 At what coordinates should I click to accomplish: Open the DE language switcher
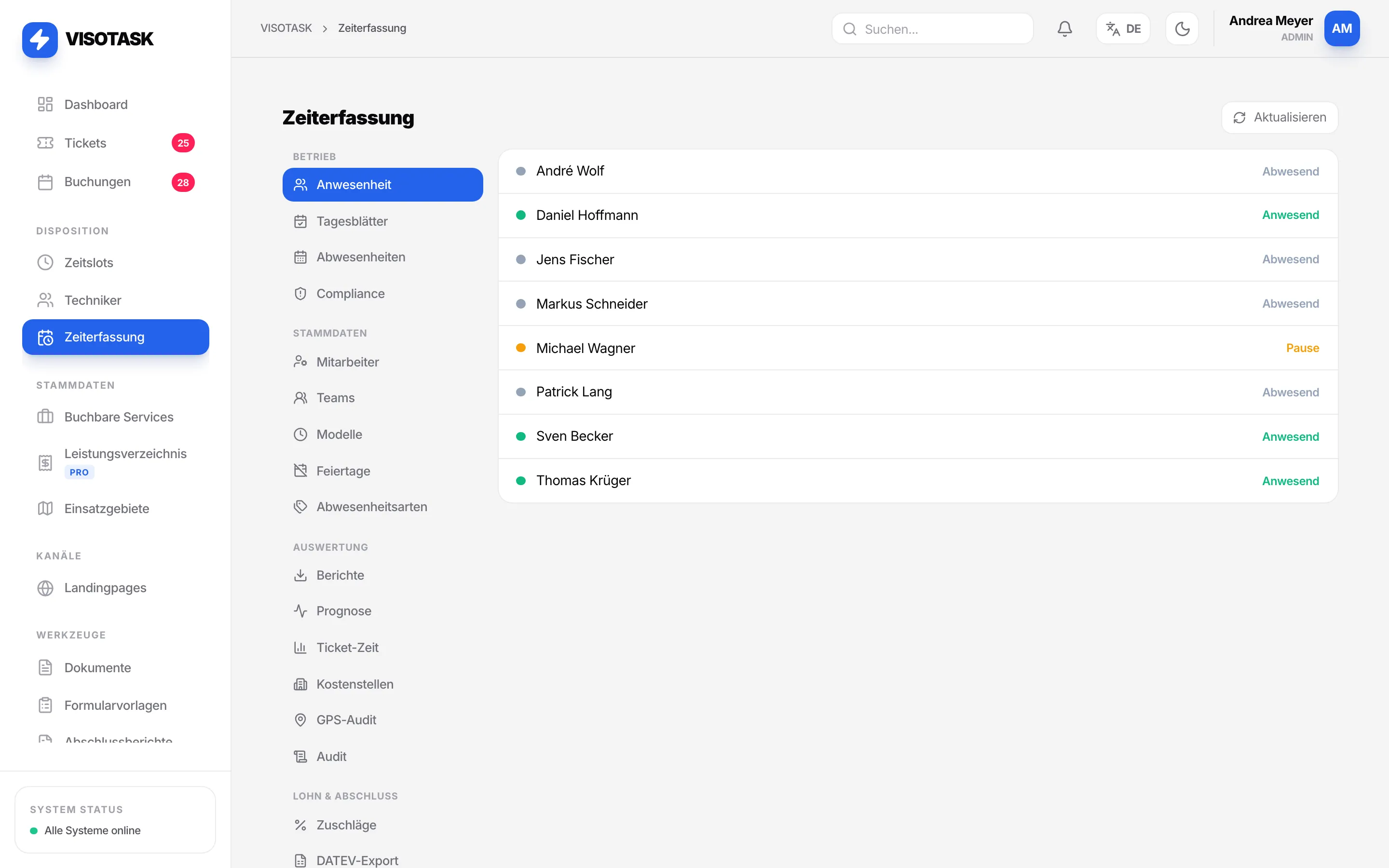[x=1123, y=29]
